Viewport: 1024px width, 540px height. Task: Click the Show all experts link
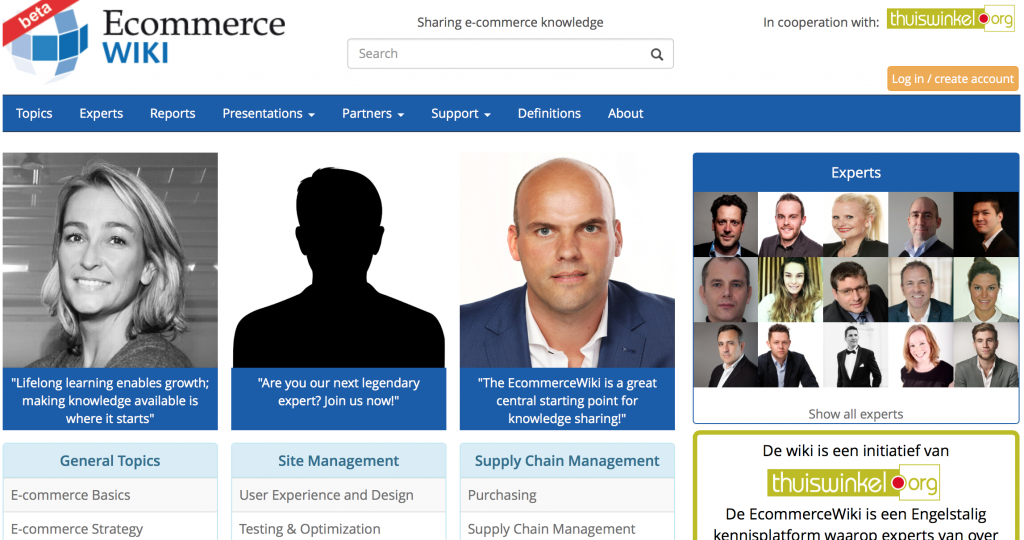click(855, 414)
